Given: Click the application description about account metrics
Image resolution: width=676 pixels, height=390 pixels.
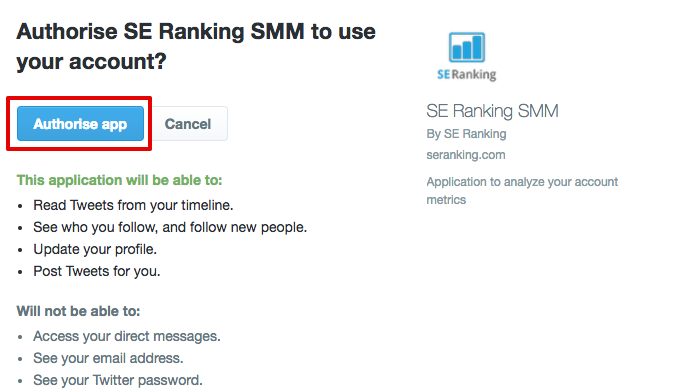Looking at the screenshot, I should [522, 190].
